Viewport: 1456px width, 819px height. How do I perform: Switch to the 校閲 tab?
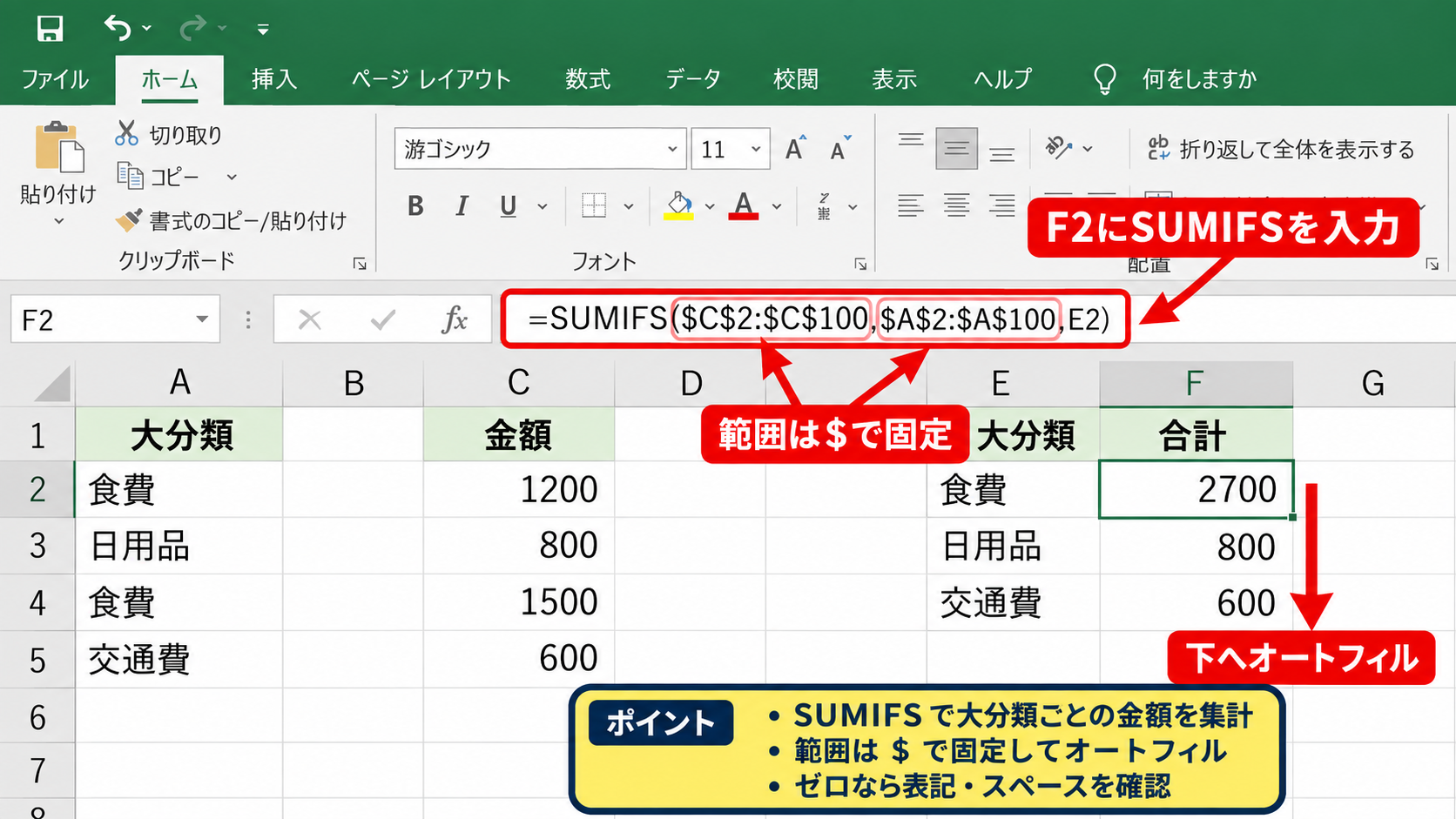pos(796,79)
